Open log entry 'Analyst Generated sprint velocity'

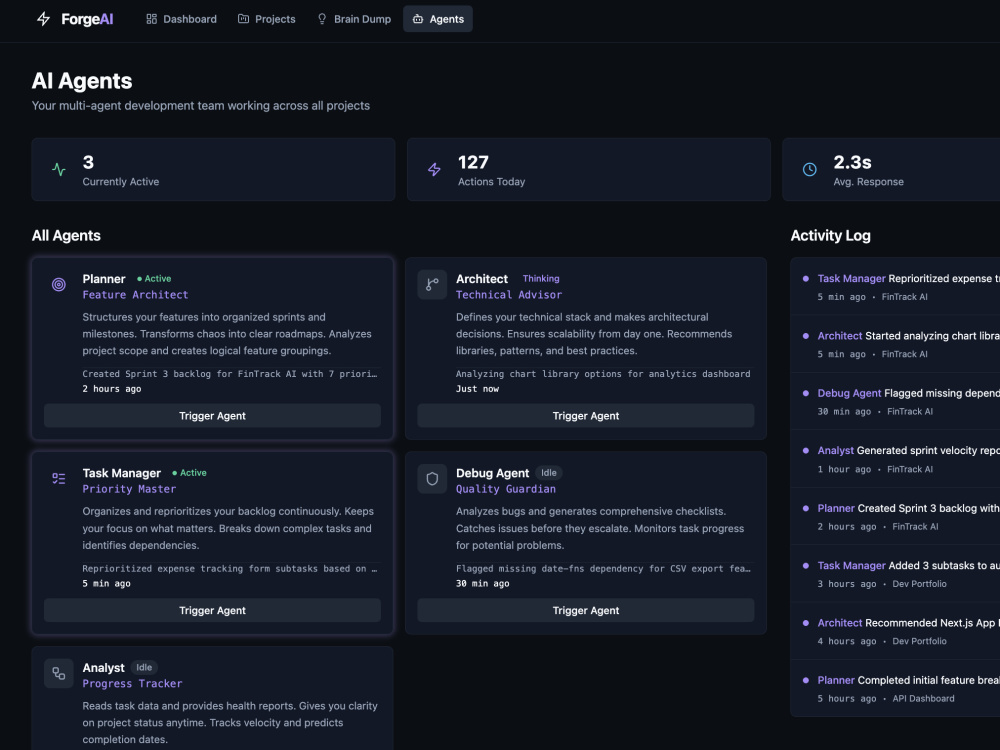[x=895, y=459]
